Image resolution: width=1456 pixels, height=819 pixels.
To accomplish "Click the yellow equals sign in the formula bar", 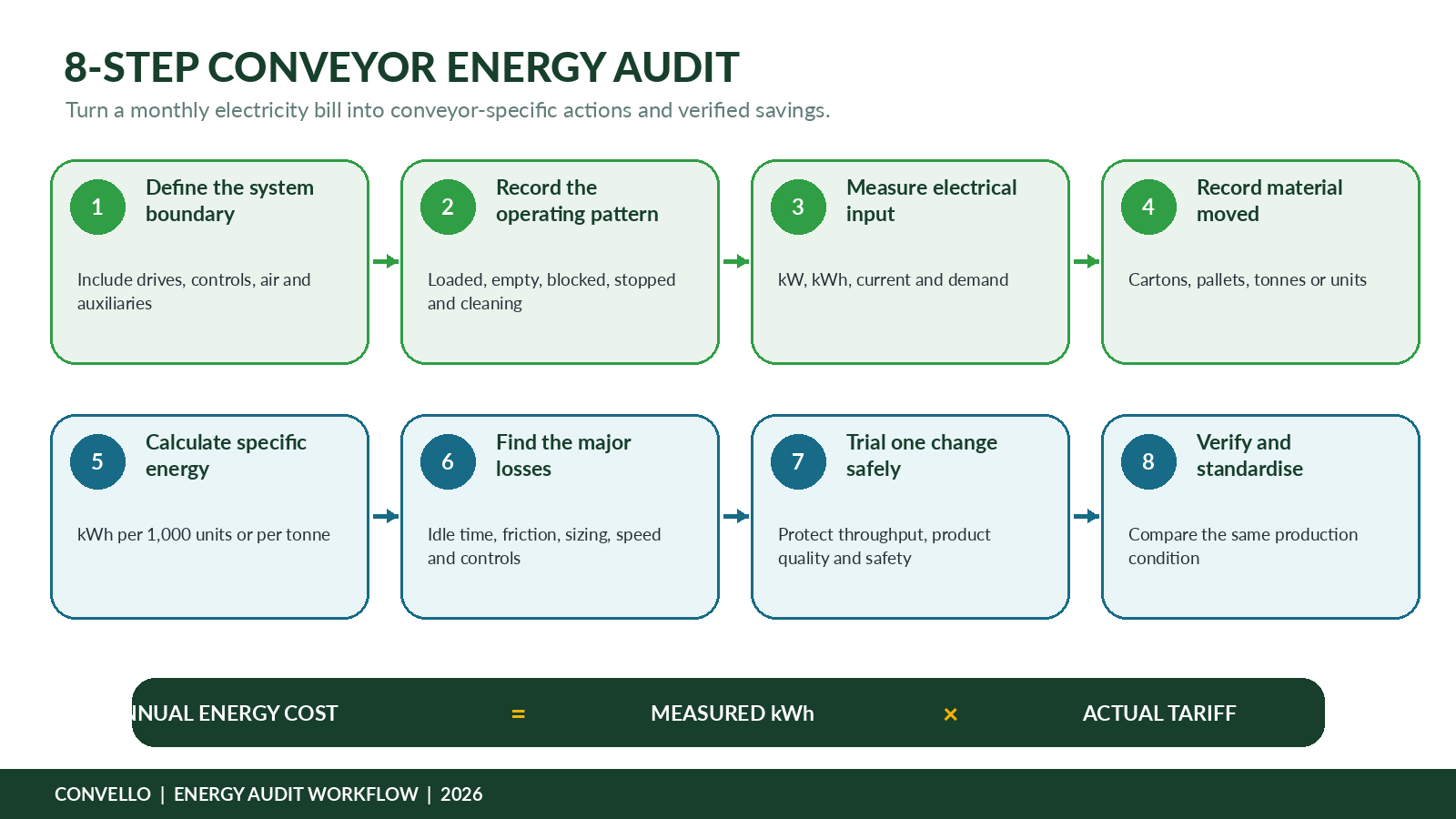I will coord(519,714).
